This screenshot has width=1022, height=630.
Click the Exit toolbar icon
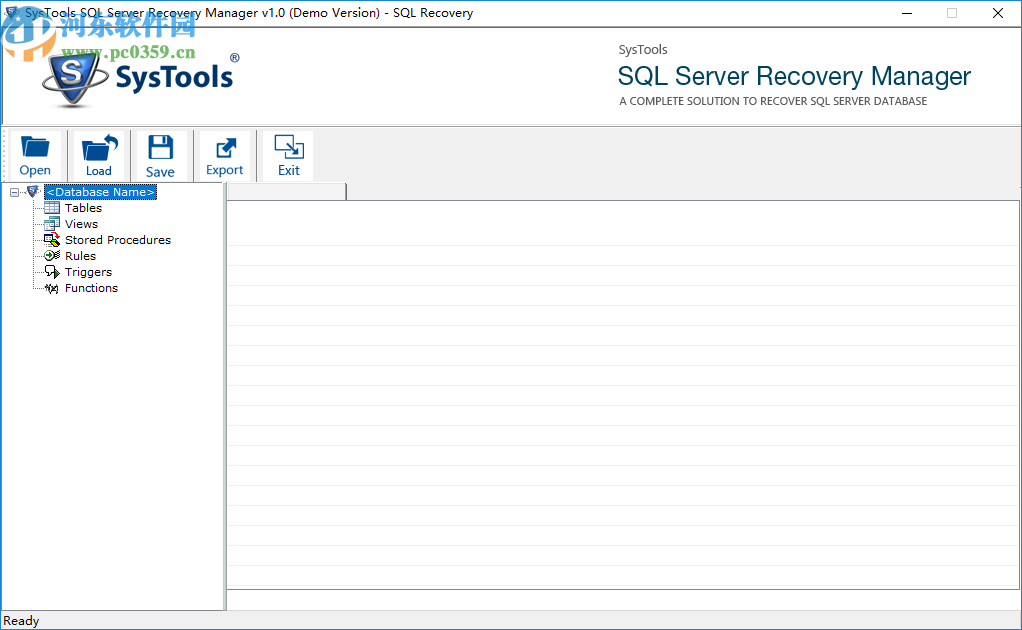287,148
